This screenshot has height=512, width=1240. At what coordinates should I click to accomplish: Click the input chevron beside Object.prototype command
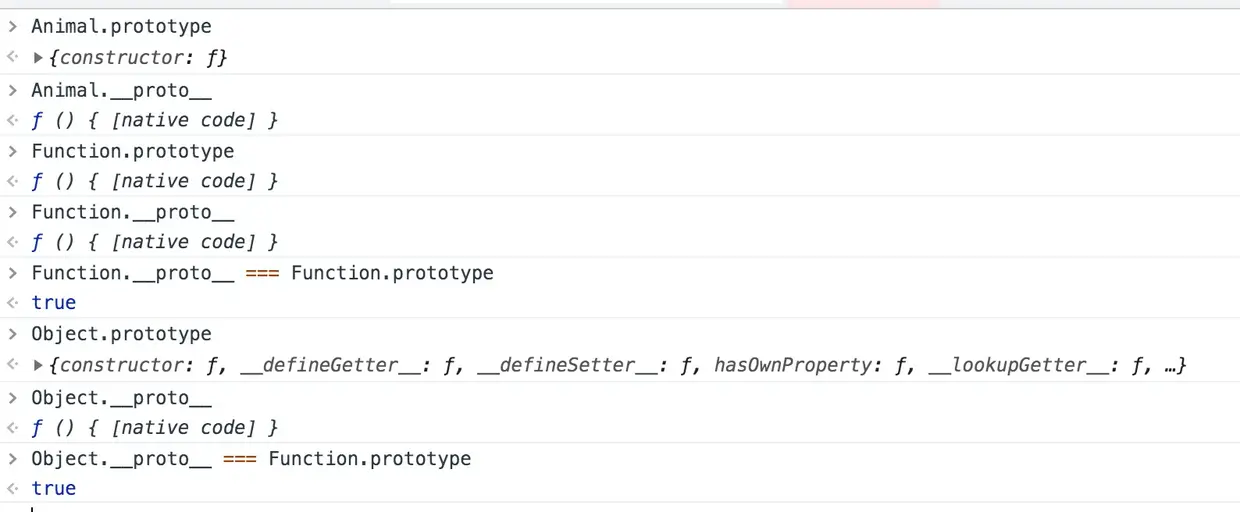(12, 334)
